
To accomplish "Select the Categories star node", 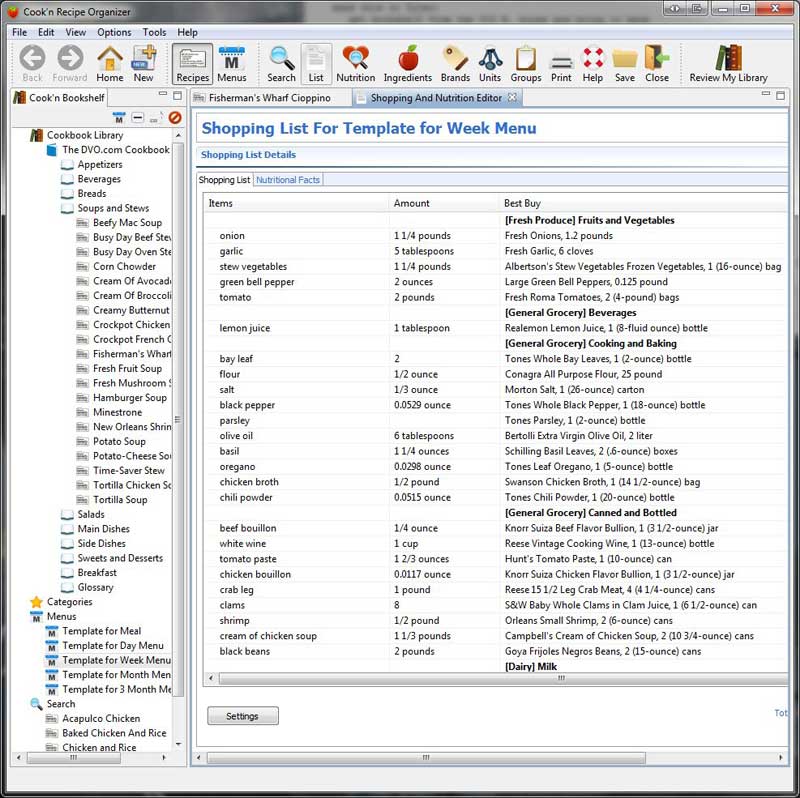I will click(69, 602).
